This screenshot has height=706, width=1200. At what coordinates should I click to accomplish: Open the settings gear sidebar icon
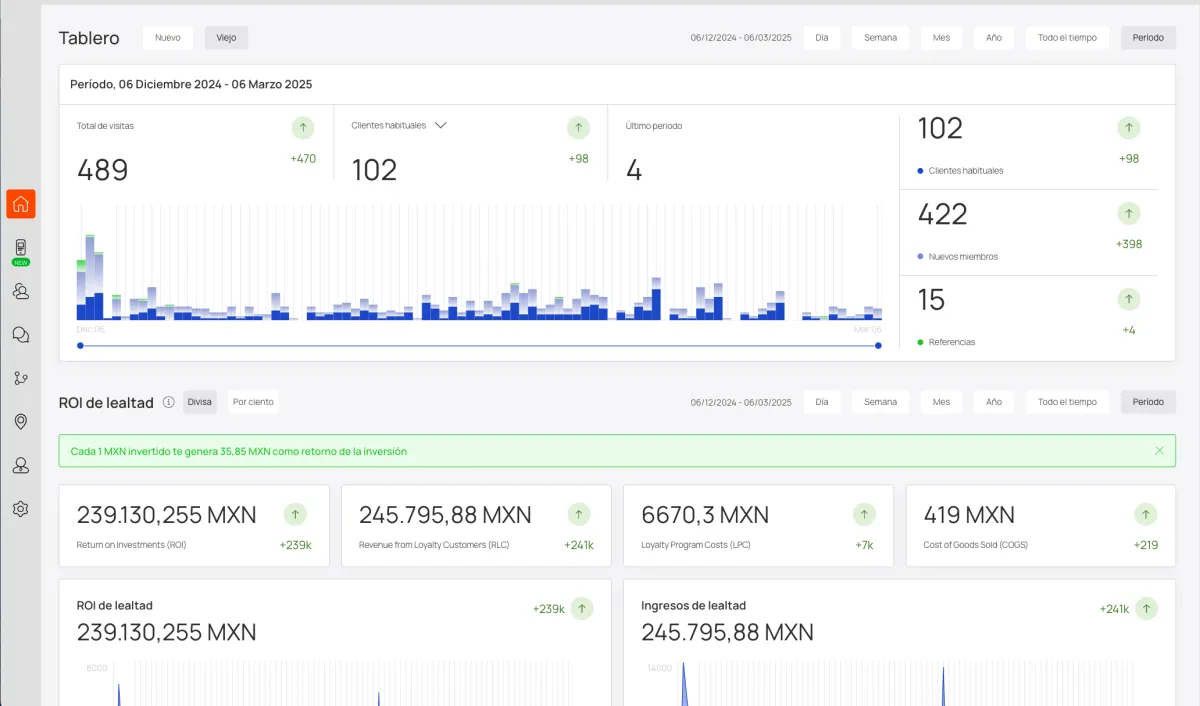pos(21,509)
